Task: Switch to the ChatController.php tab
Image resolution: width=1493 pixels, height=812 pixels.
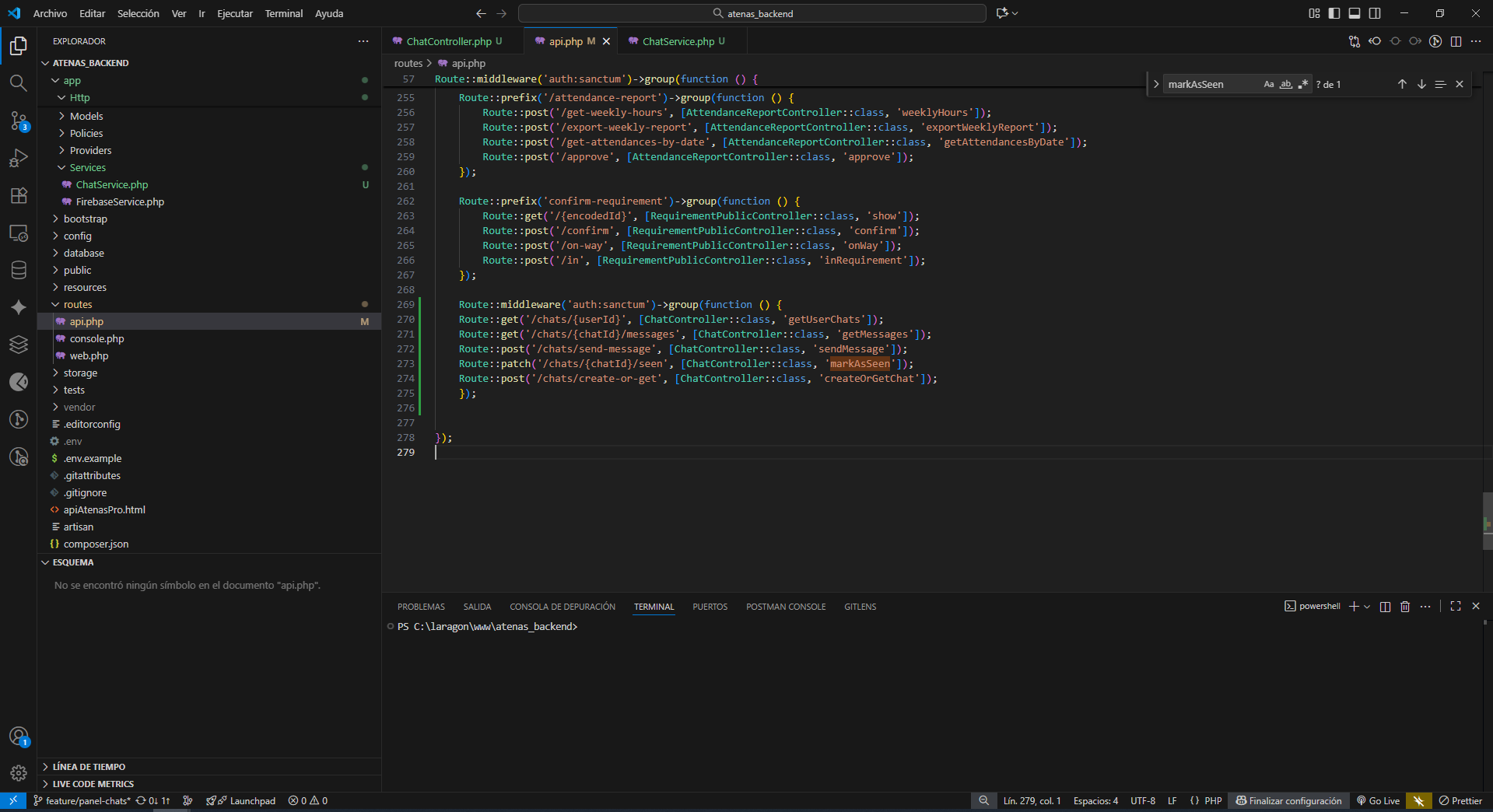Action: point(449,41)
